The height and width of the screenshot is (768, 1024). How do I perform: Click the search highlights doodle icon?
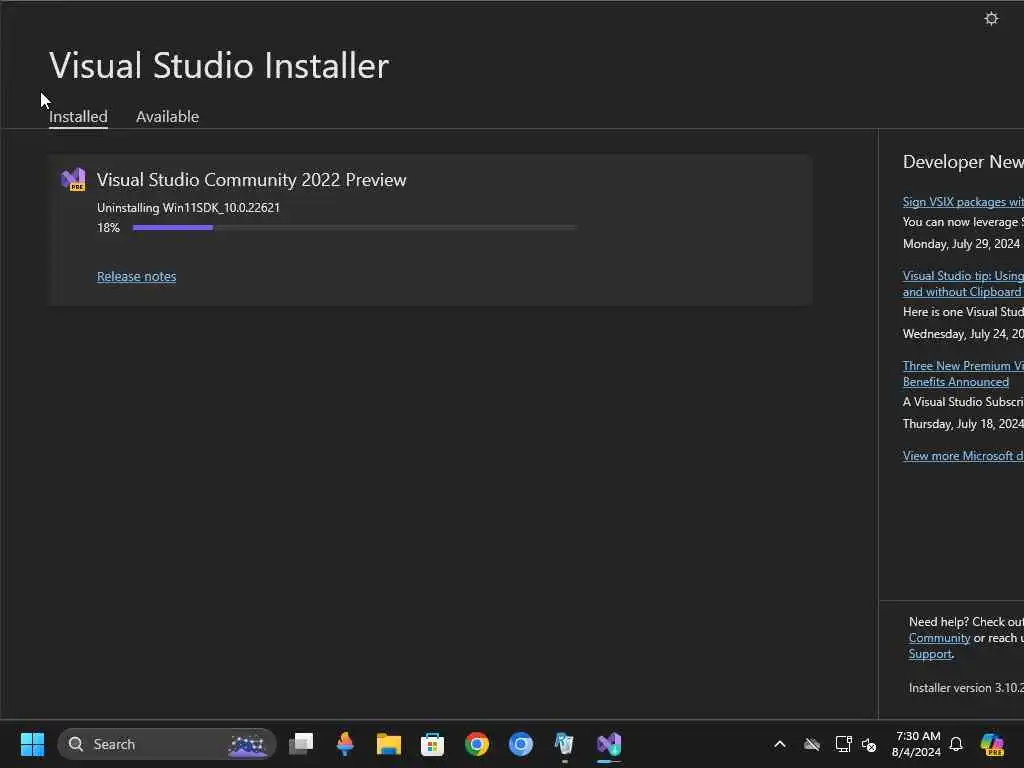tap(247, 744)
